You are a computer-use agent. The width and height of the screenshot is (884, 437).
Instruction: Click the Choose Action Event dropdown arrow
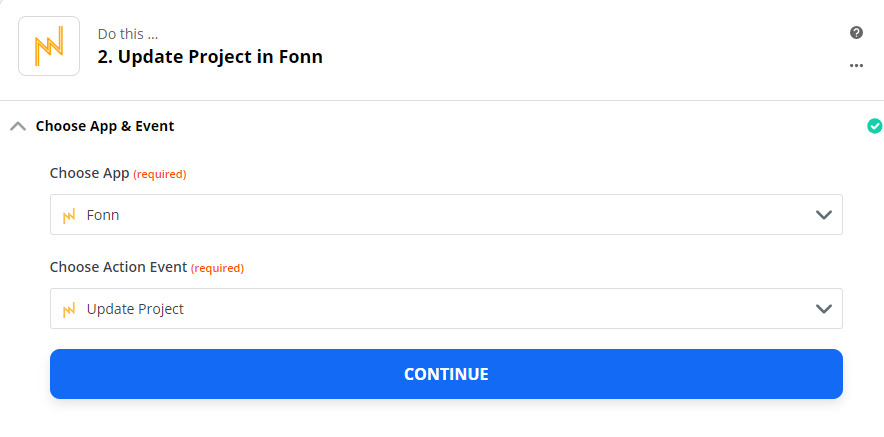tap(824, 309)
